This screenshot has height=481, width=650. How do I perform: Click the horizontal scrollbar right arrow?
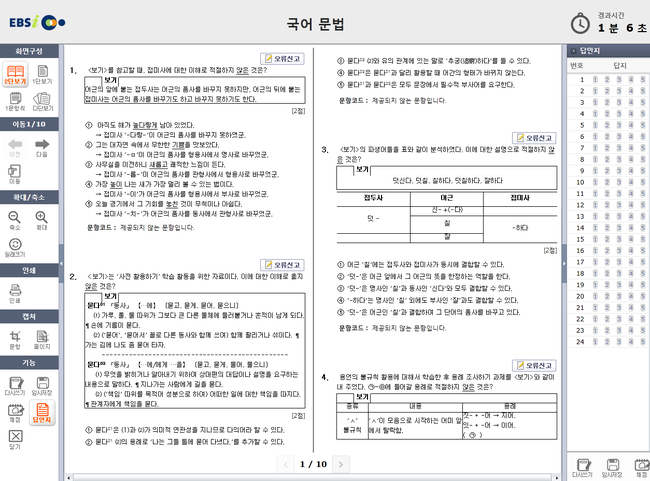(557, 478)
